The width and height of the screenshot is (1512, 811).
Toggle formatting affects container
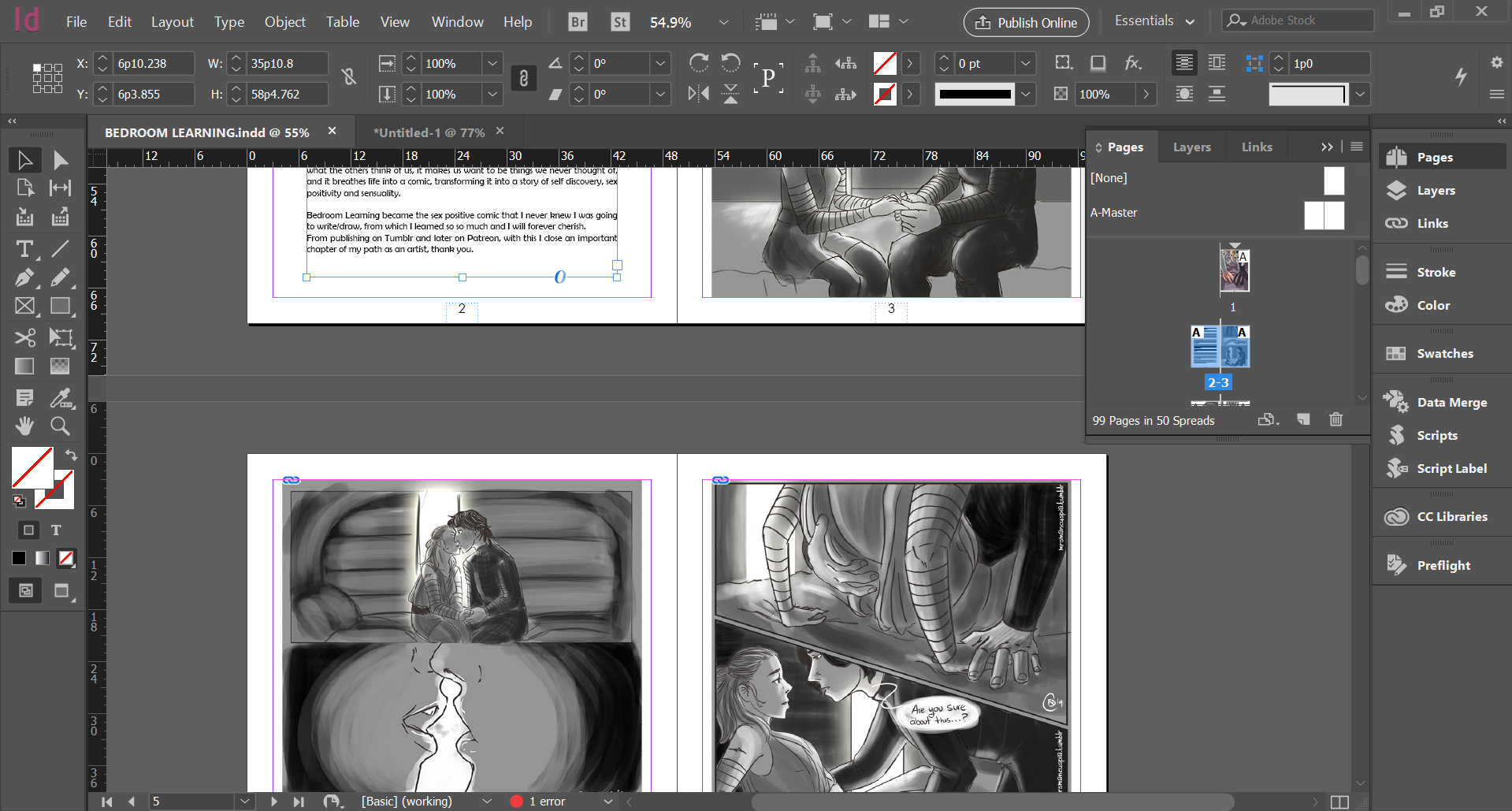28,530
